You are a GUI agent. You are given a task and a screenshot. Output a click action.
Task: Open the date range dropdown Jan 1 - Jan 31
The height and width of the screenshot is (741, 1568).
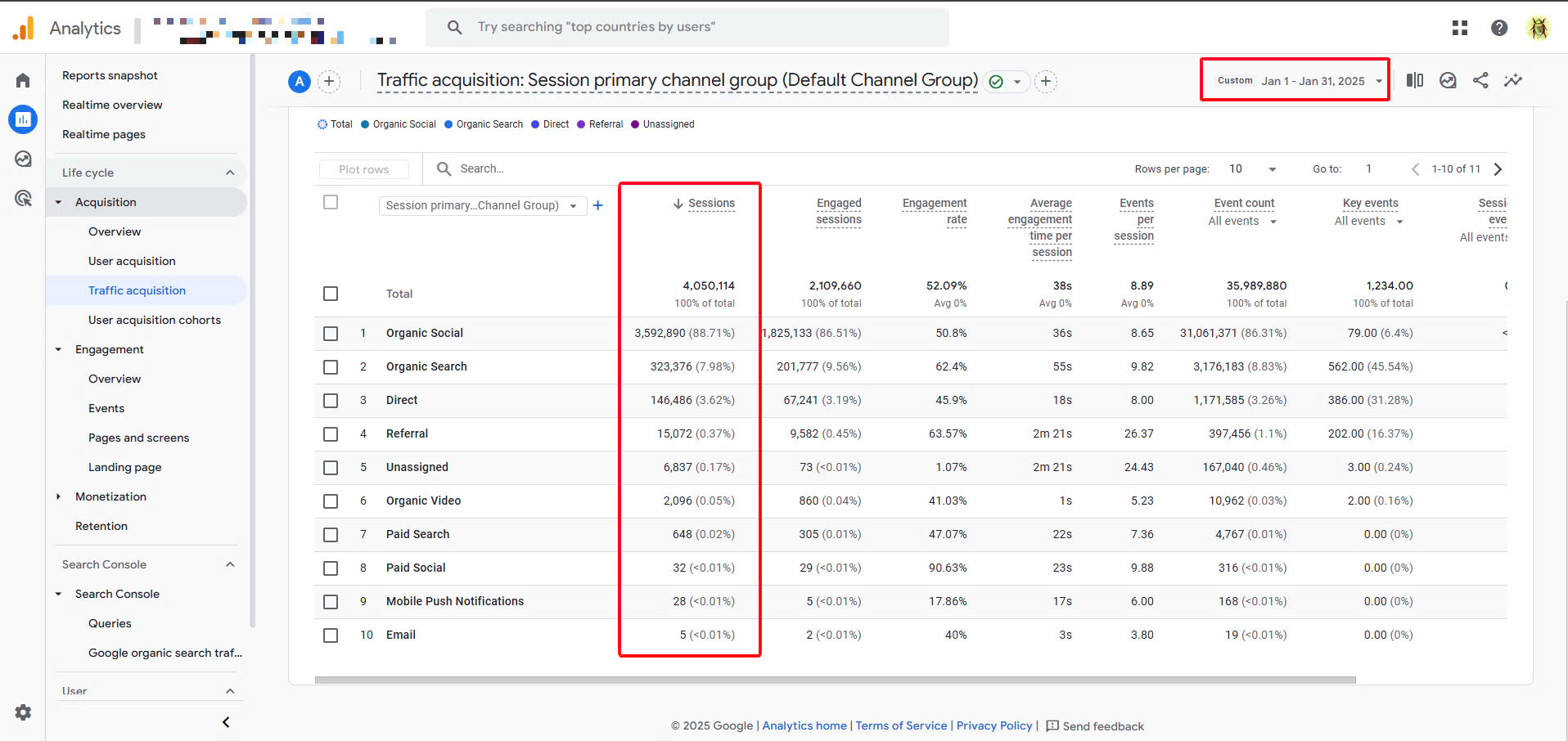(x=1300, y=80)
